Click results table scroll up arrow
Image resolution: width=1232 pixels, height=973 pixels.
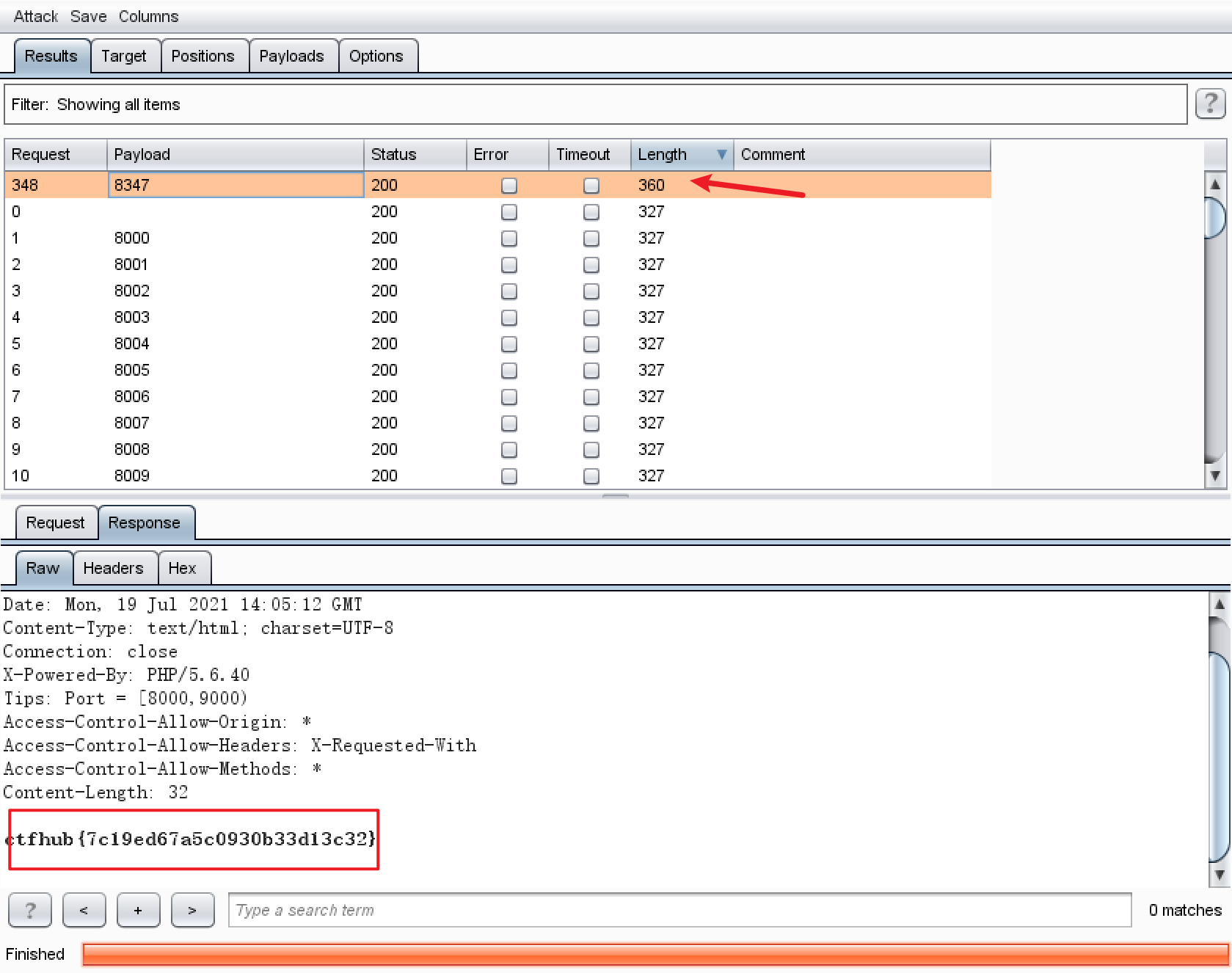pos(1215,184)
